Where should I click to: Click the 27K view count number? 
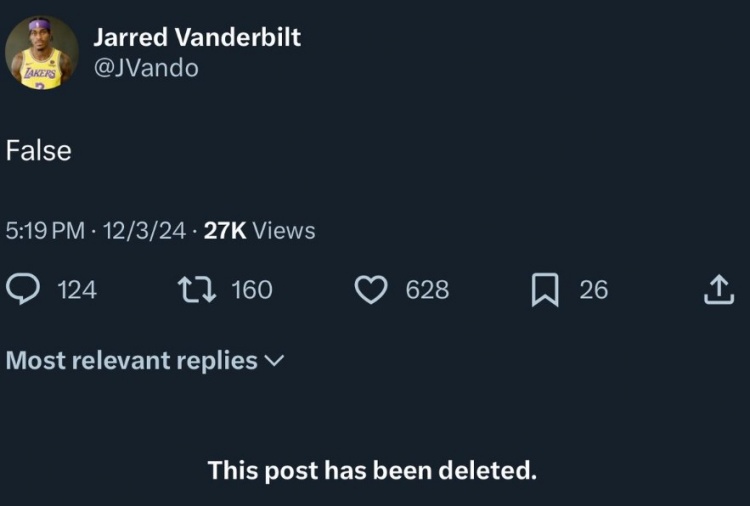click(x=224, y=231)
